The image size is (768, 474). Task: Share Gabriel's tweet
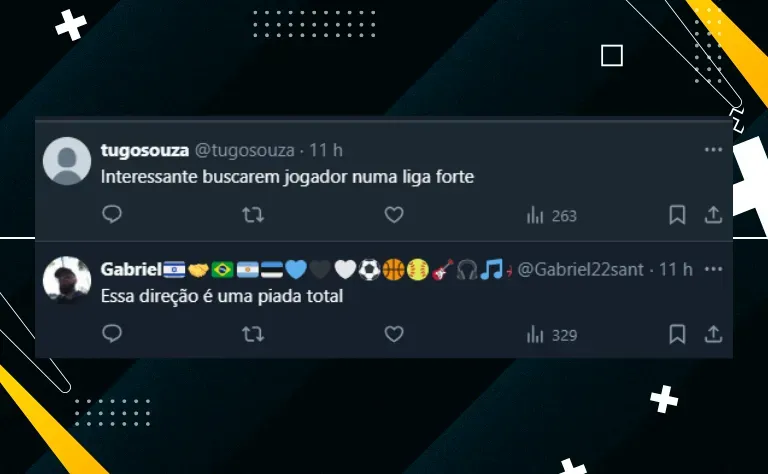(x=714, y=334)
